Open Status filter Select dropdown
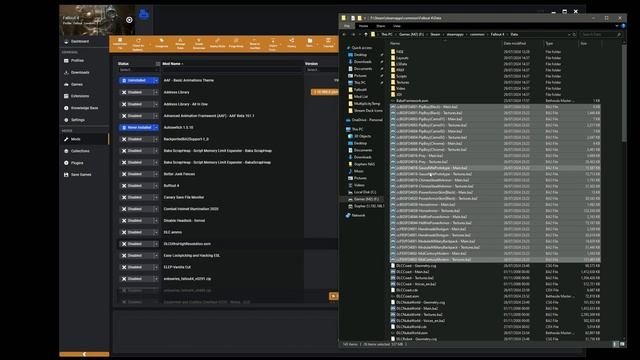640x360 pixels. 138,70
